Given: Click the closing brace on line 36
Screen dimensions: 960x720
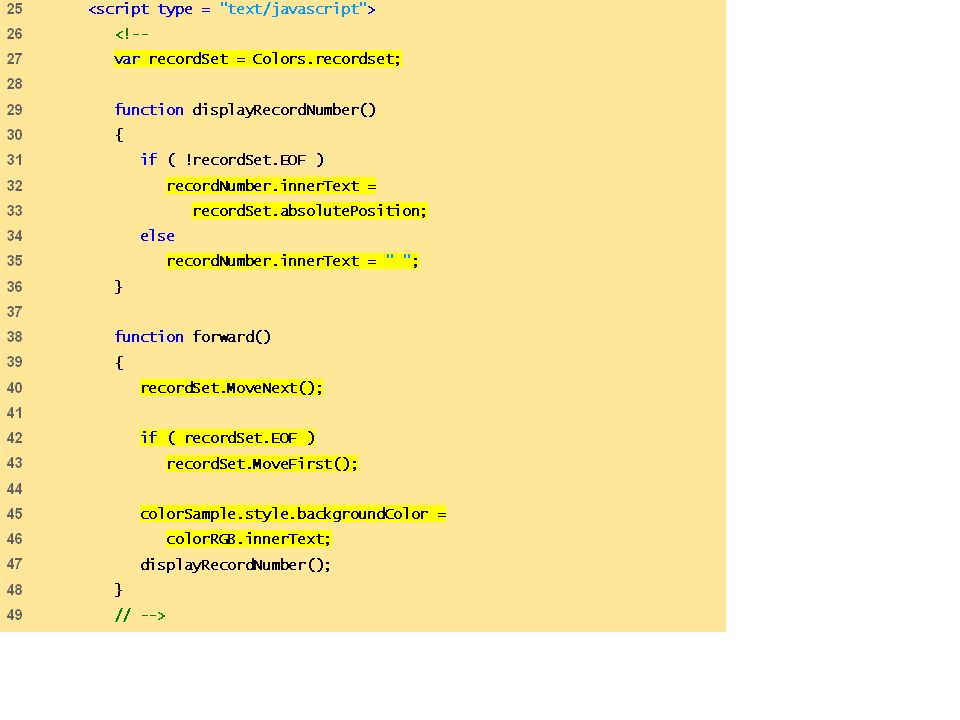Looking at the screenshot, I should 119,287.
